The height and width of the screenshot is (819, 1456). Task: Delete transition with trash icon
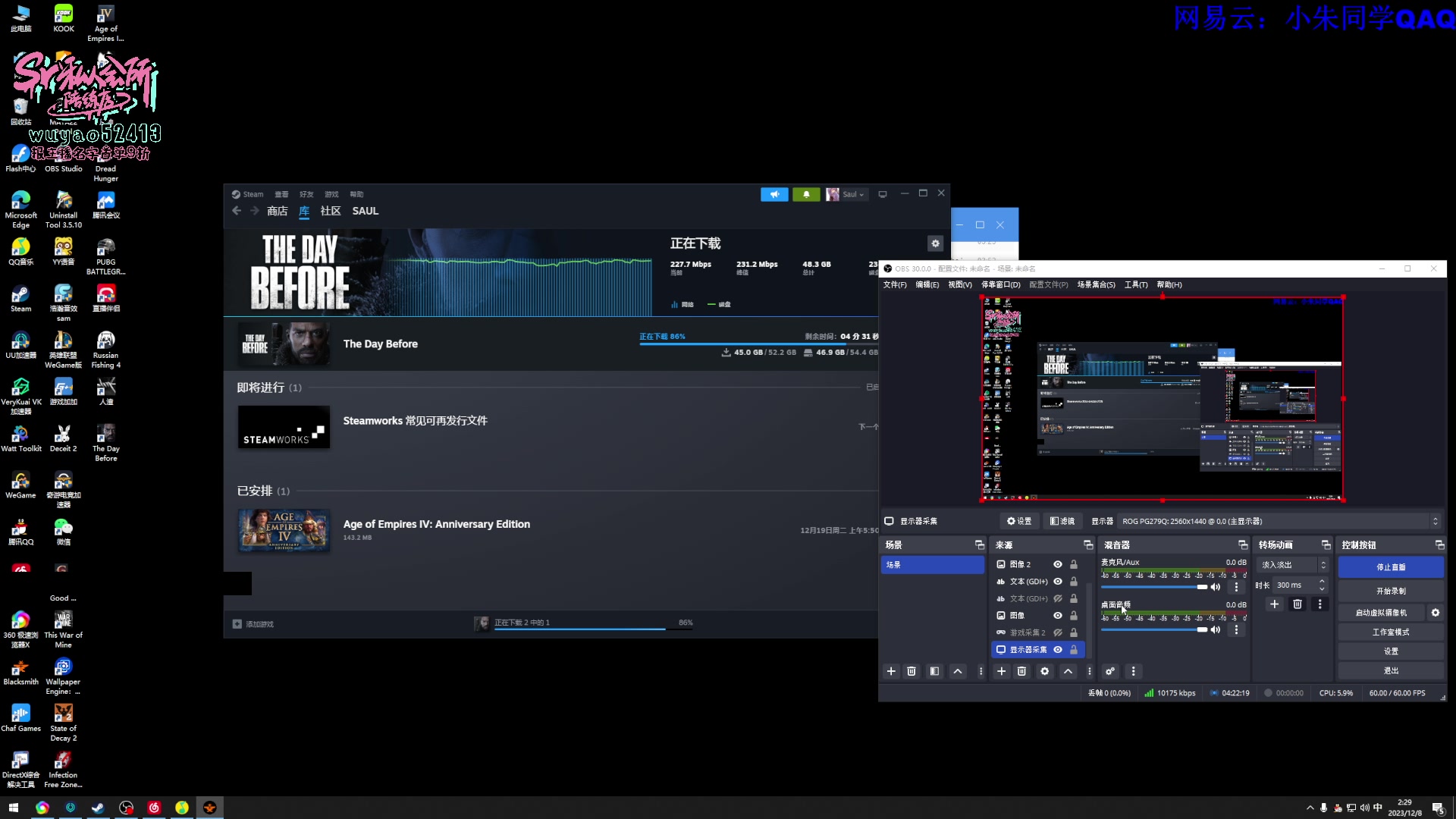pyautogui.click(x=1297, y=604)
